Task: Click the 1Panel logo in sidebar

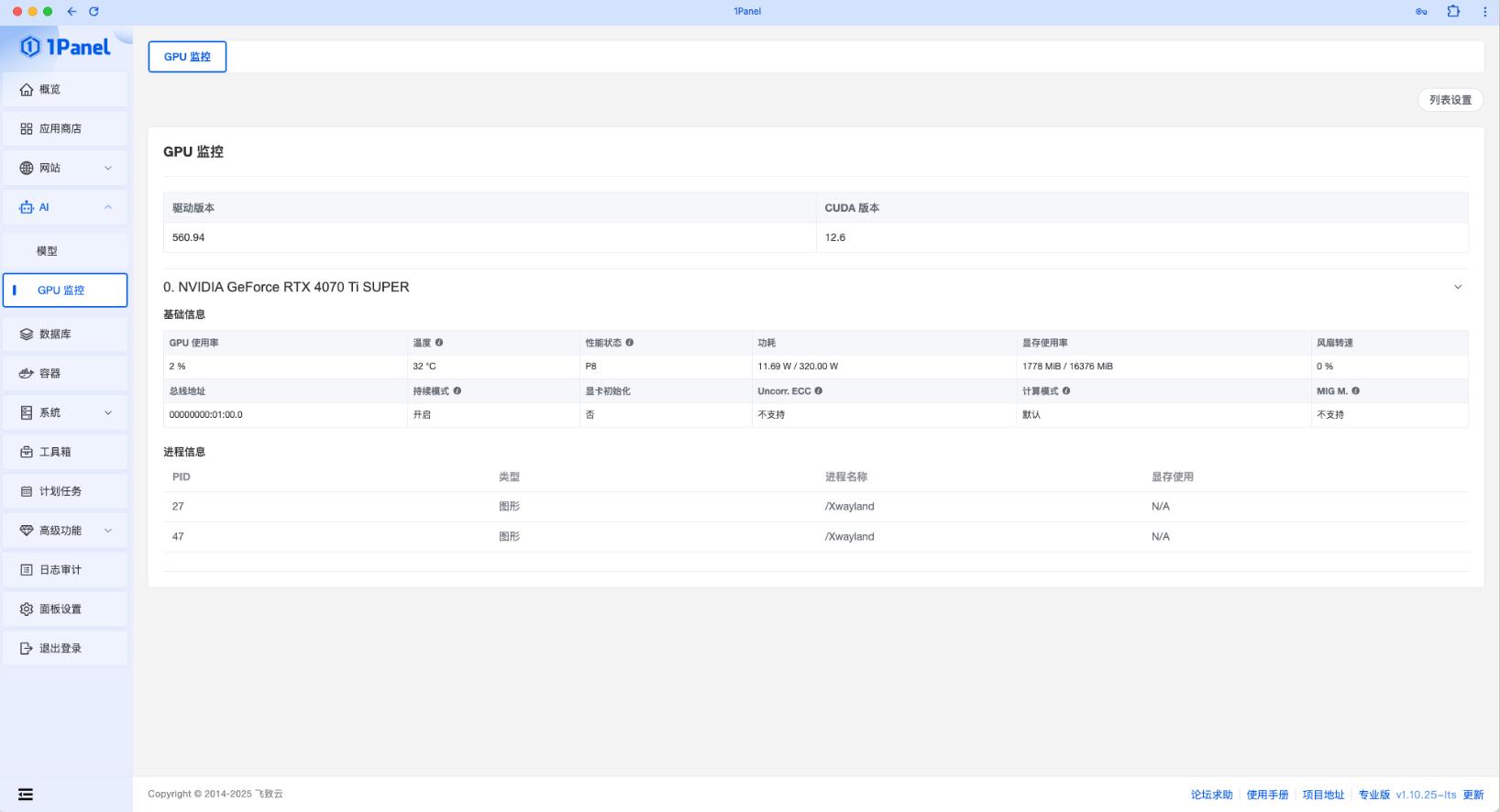Action: pos(65,47)
